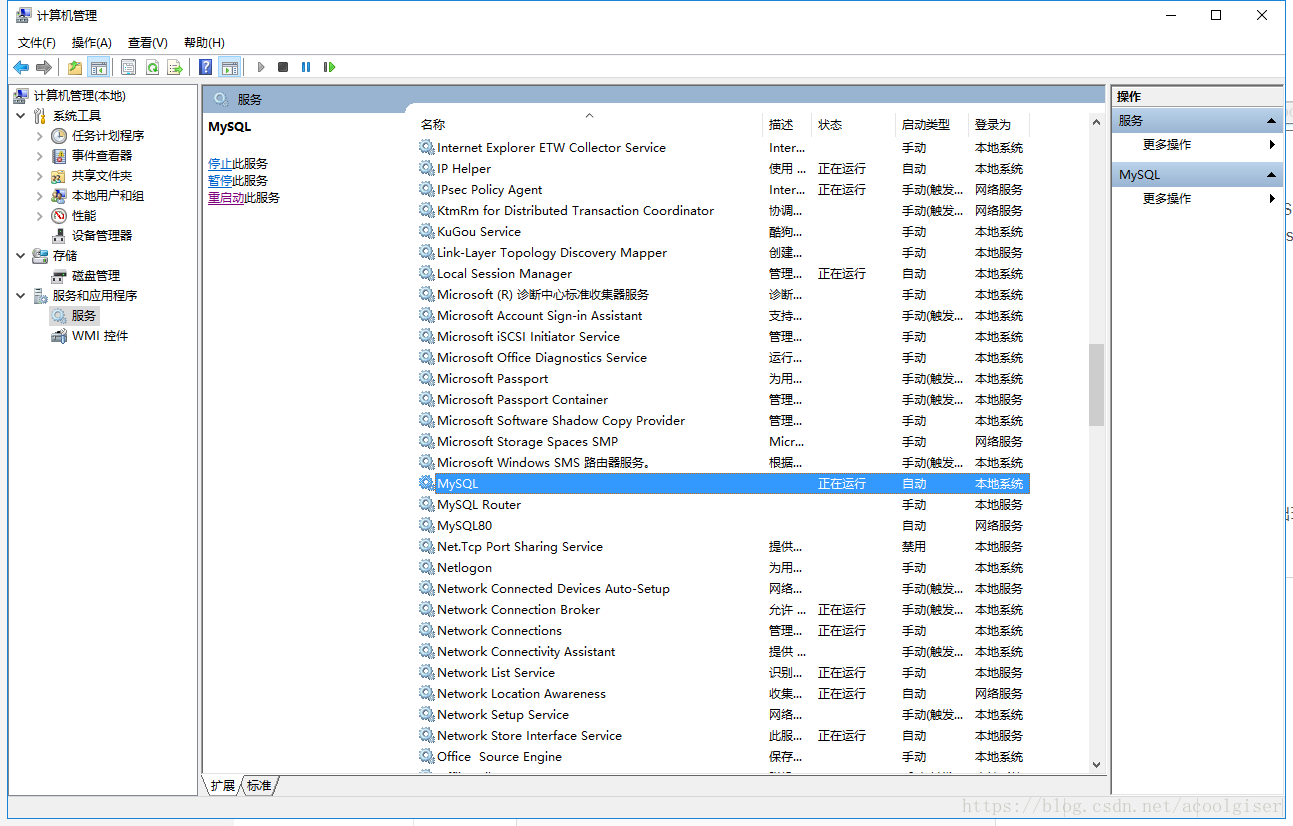Screen dimensions: 1293x826
Task: Select the Network List Service row
Action: 723,672
